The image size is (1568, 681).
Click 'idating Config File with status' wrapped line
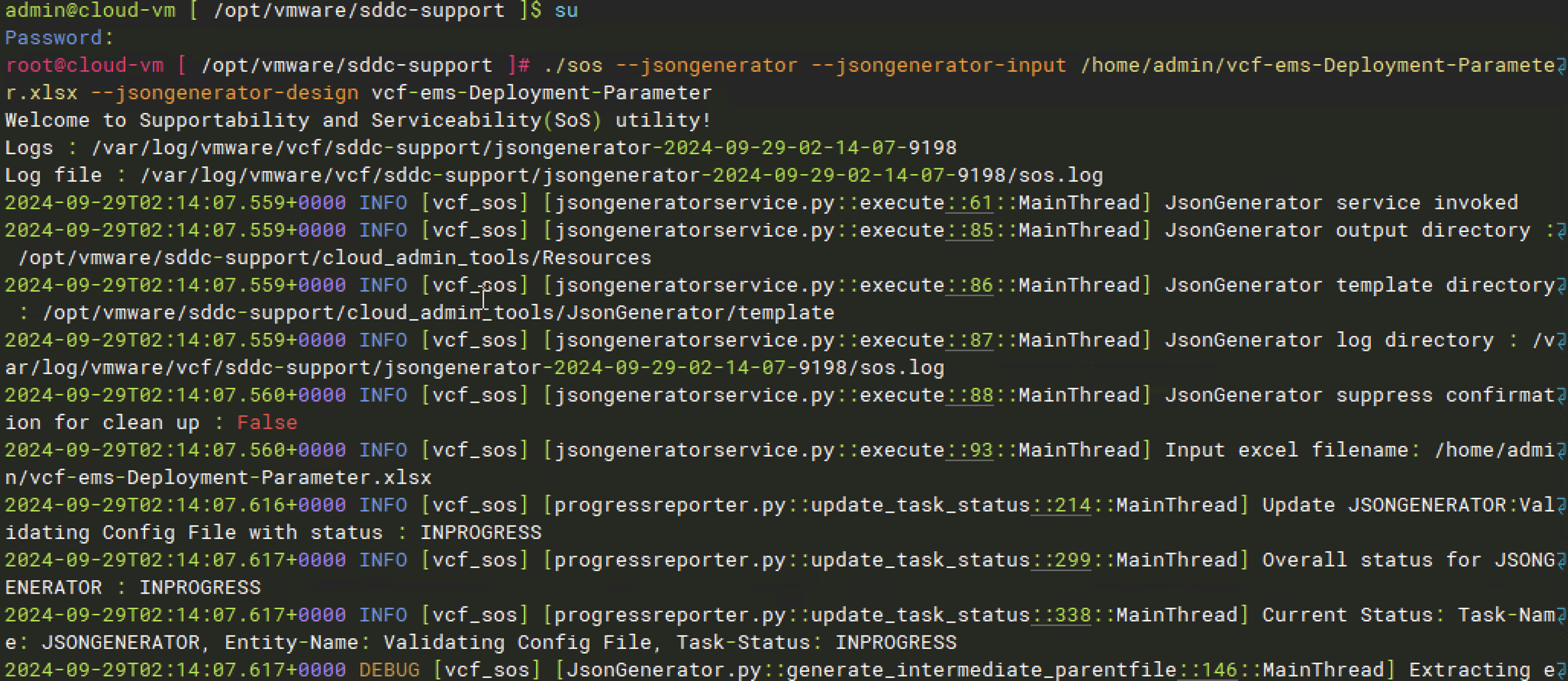click(194, 533)
